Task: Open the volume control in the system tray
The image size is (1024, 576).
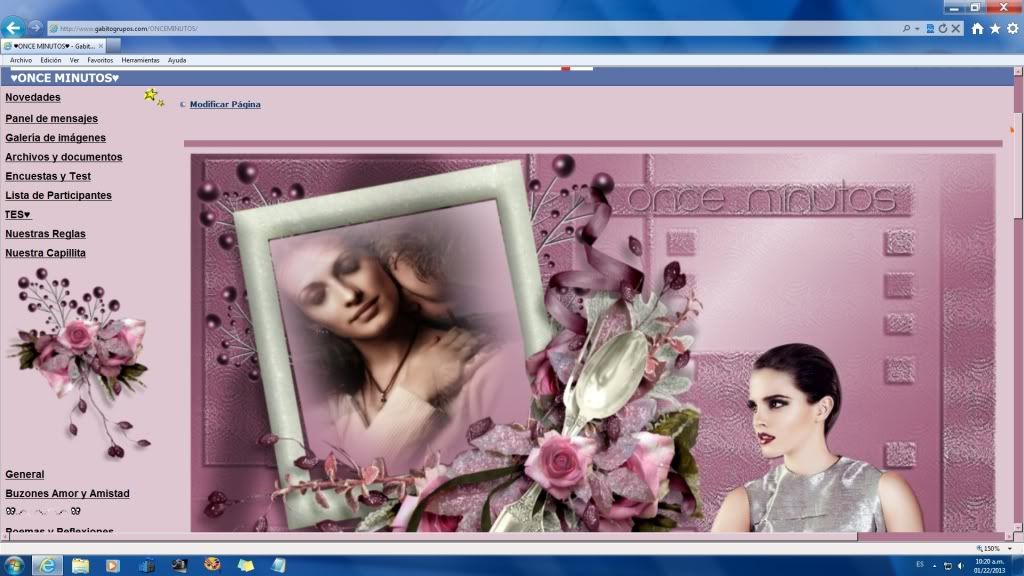Action: 959,565
